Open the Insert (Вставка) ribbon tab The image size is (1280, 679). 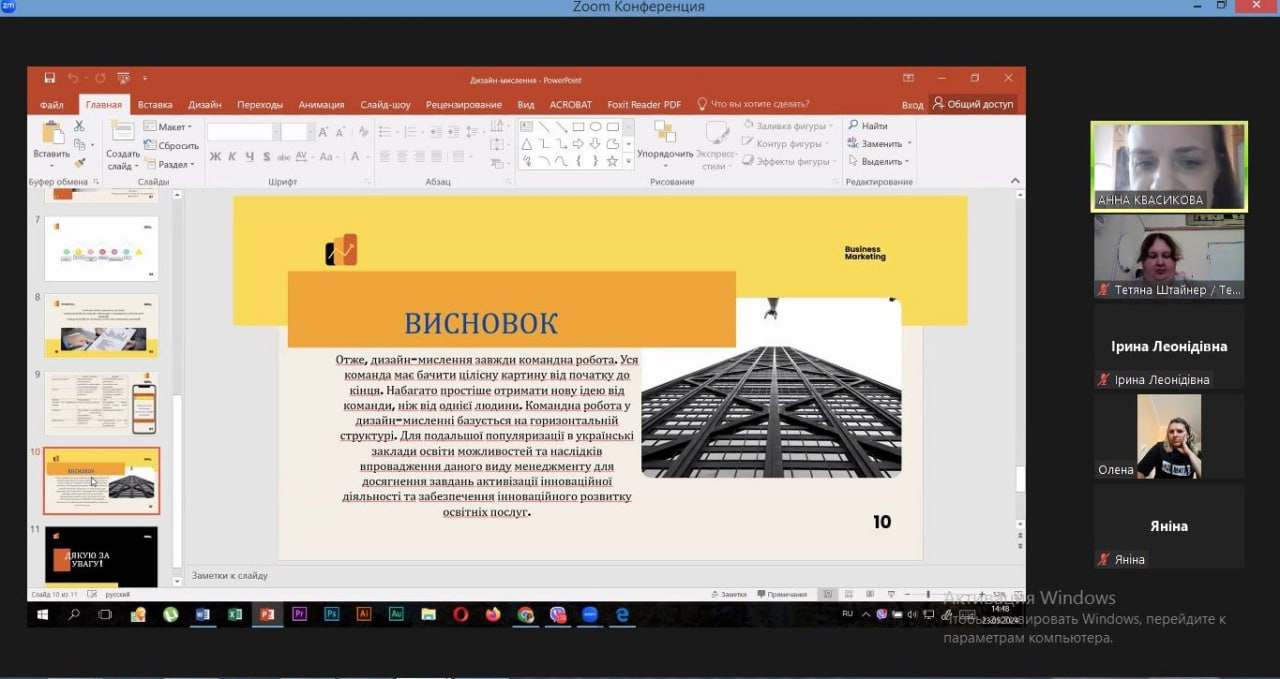(x=155, y=104)
